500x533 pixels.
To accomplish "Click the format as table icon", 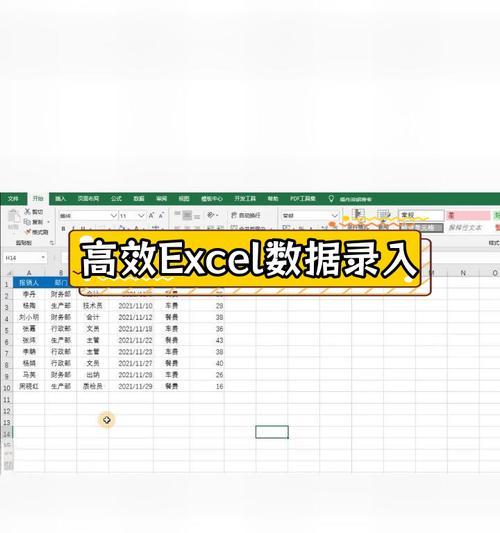I will click(x=384, y=215).
